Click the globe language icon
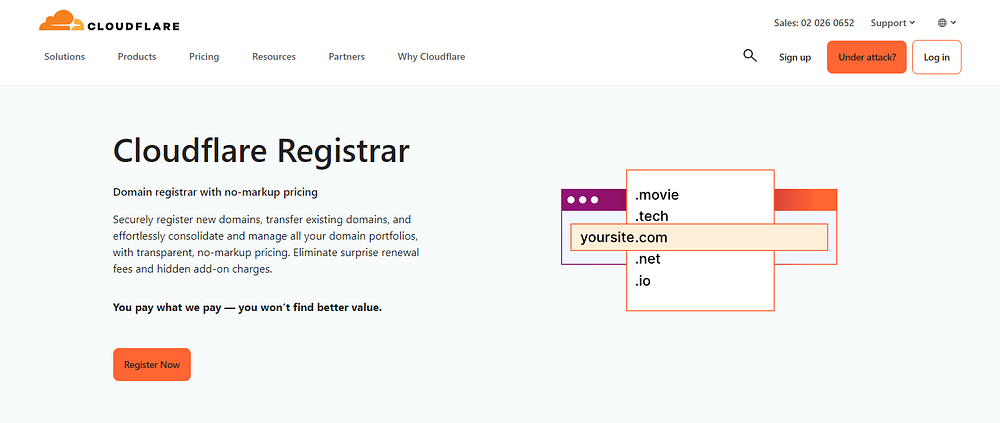 (942, 23)
